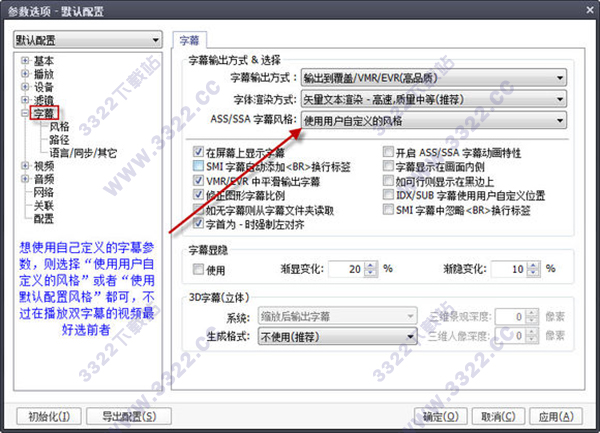Click the 初始化(I) button

(x=49, y=416)
